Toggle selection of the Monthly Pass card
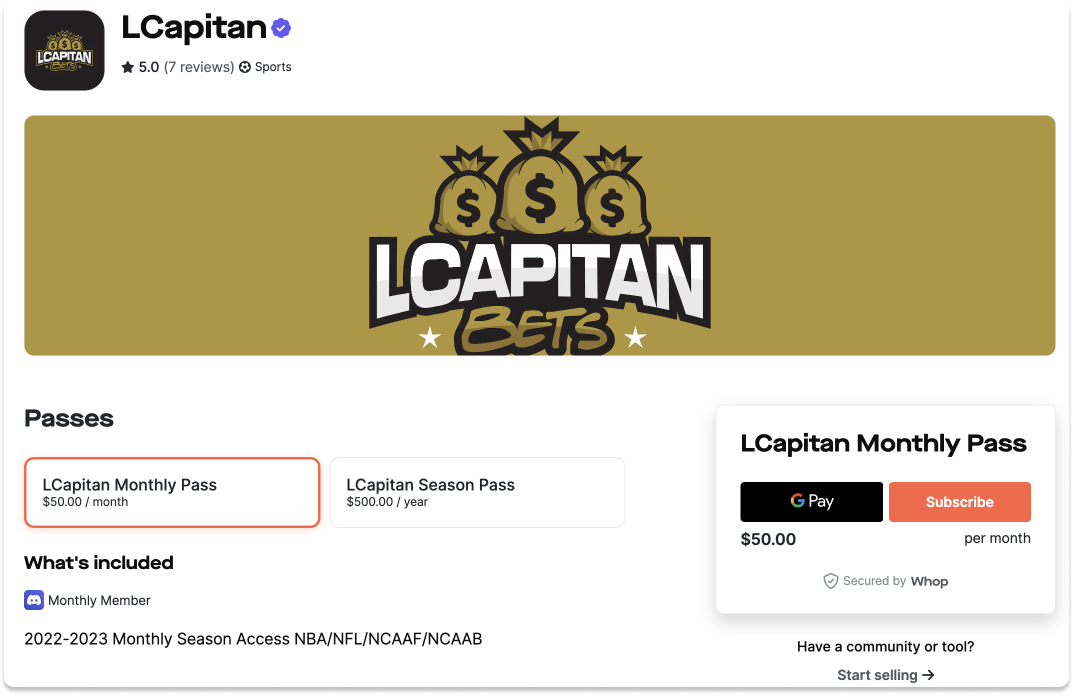The height and width of the screenshot is (695, 1073). click(x=171, y=492)
